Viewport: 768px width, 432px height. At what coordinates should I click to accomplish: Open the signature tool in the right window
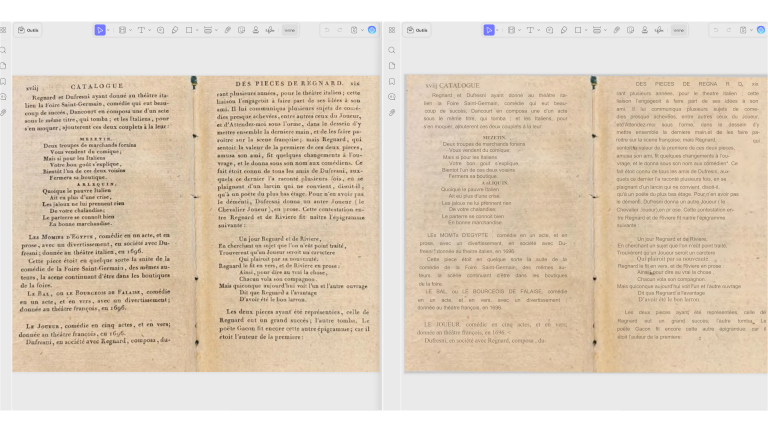tap(659, 30)
